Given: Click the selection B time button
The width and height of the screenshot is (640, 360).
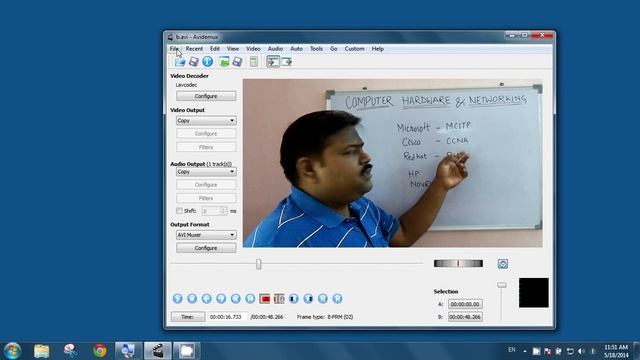Looking at the screenshot, I should [465, 317].
